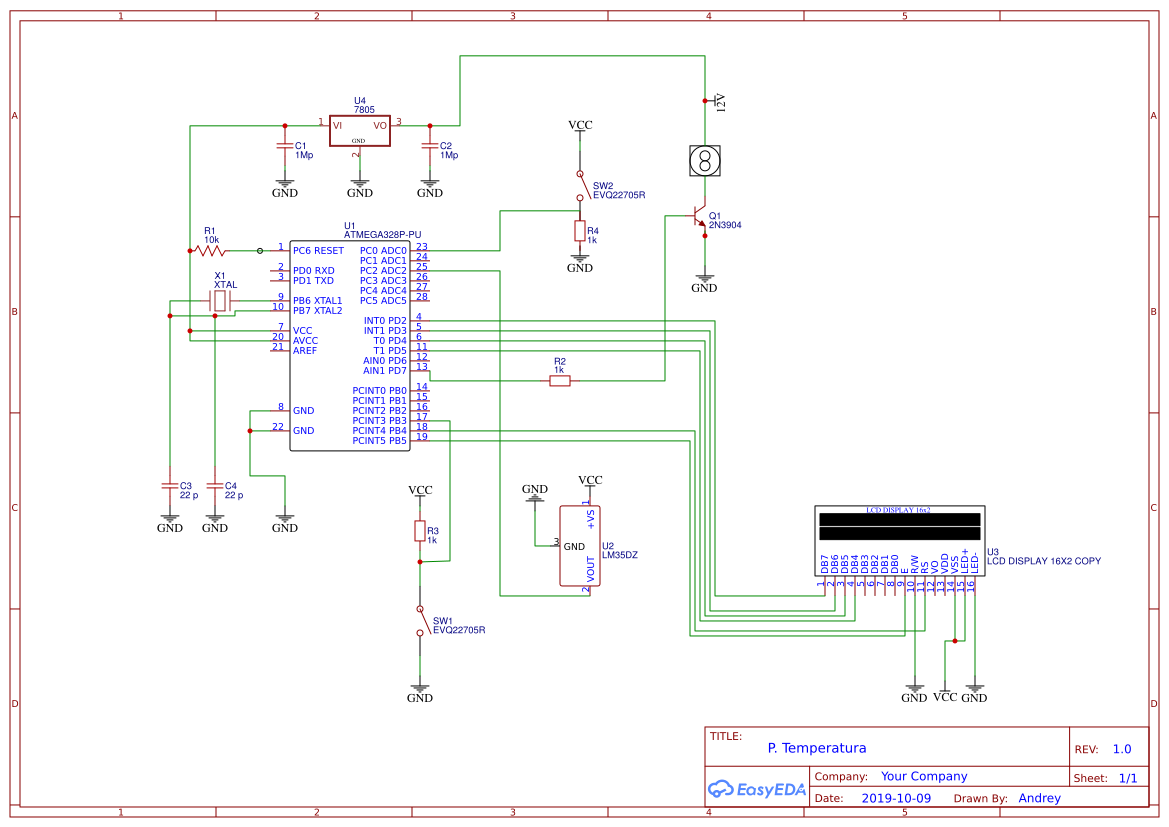1169x827 pixels.
Task: Click the 'EVQ22705R' label beside SW1
Action: click(459, 630)
